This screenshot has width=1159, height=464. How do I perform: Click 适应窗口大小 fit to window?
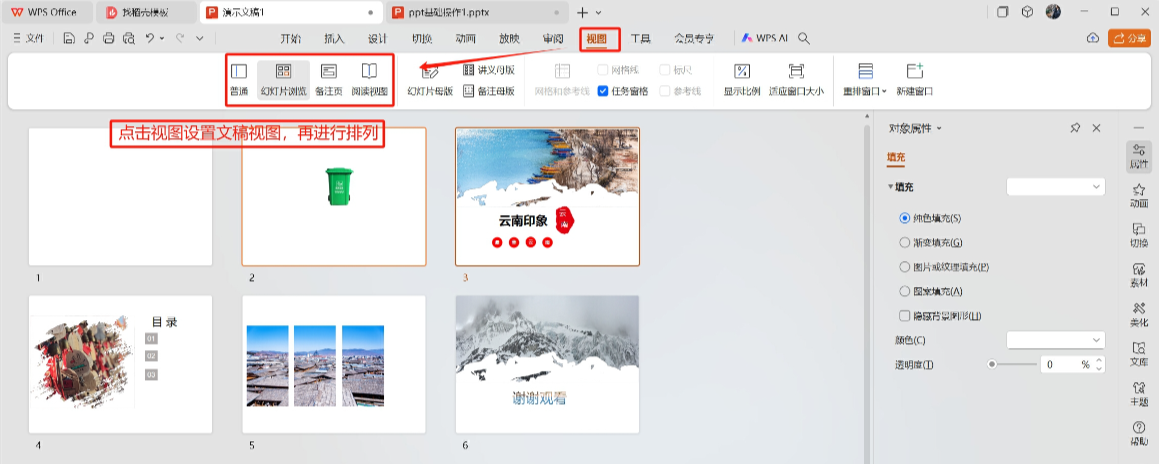pos(796,79)
